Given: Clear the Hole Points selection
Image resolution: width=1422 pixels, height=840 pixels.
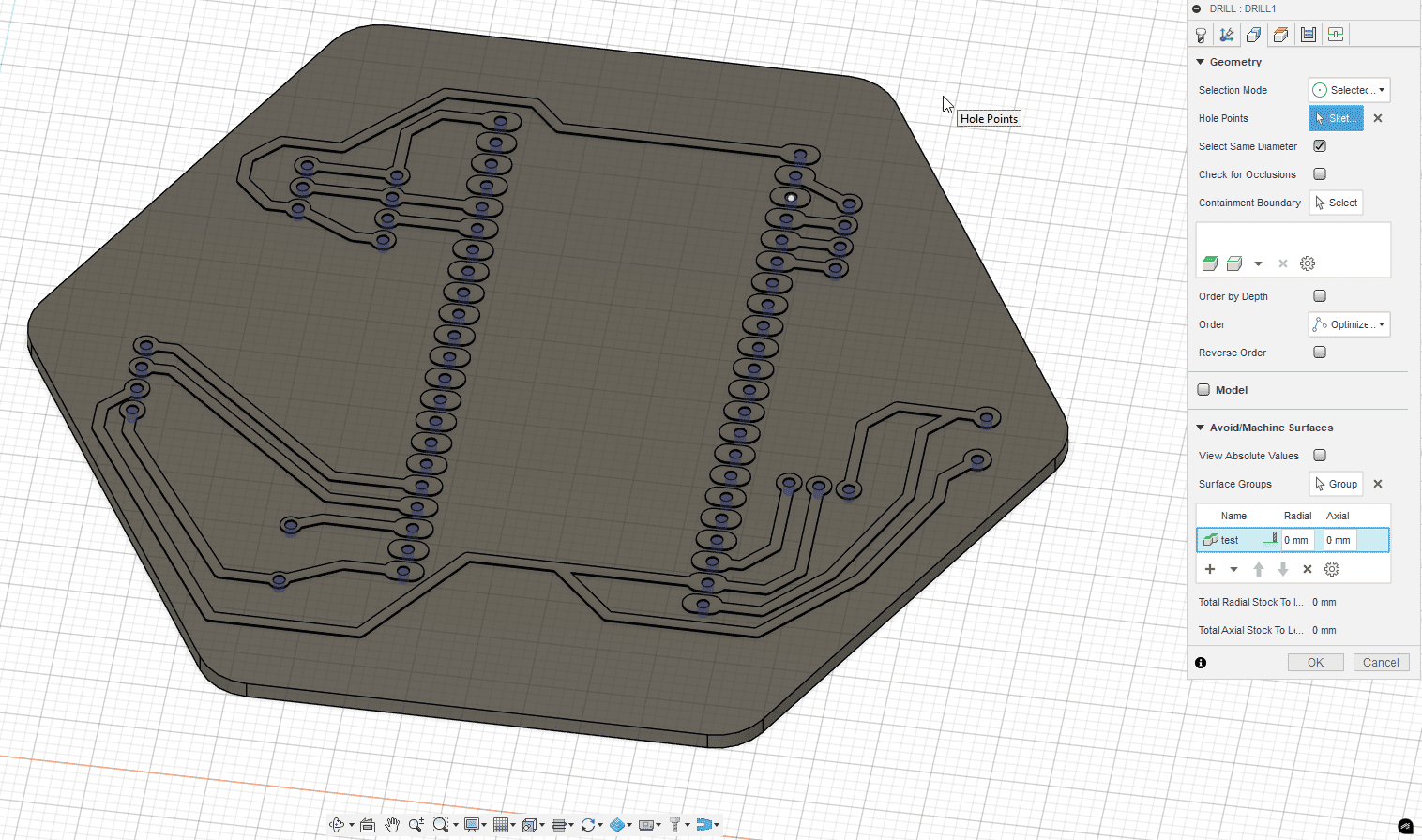Looking at the screenshot, I should 1378,118.
